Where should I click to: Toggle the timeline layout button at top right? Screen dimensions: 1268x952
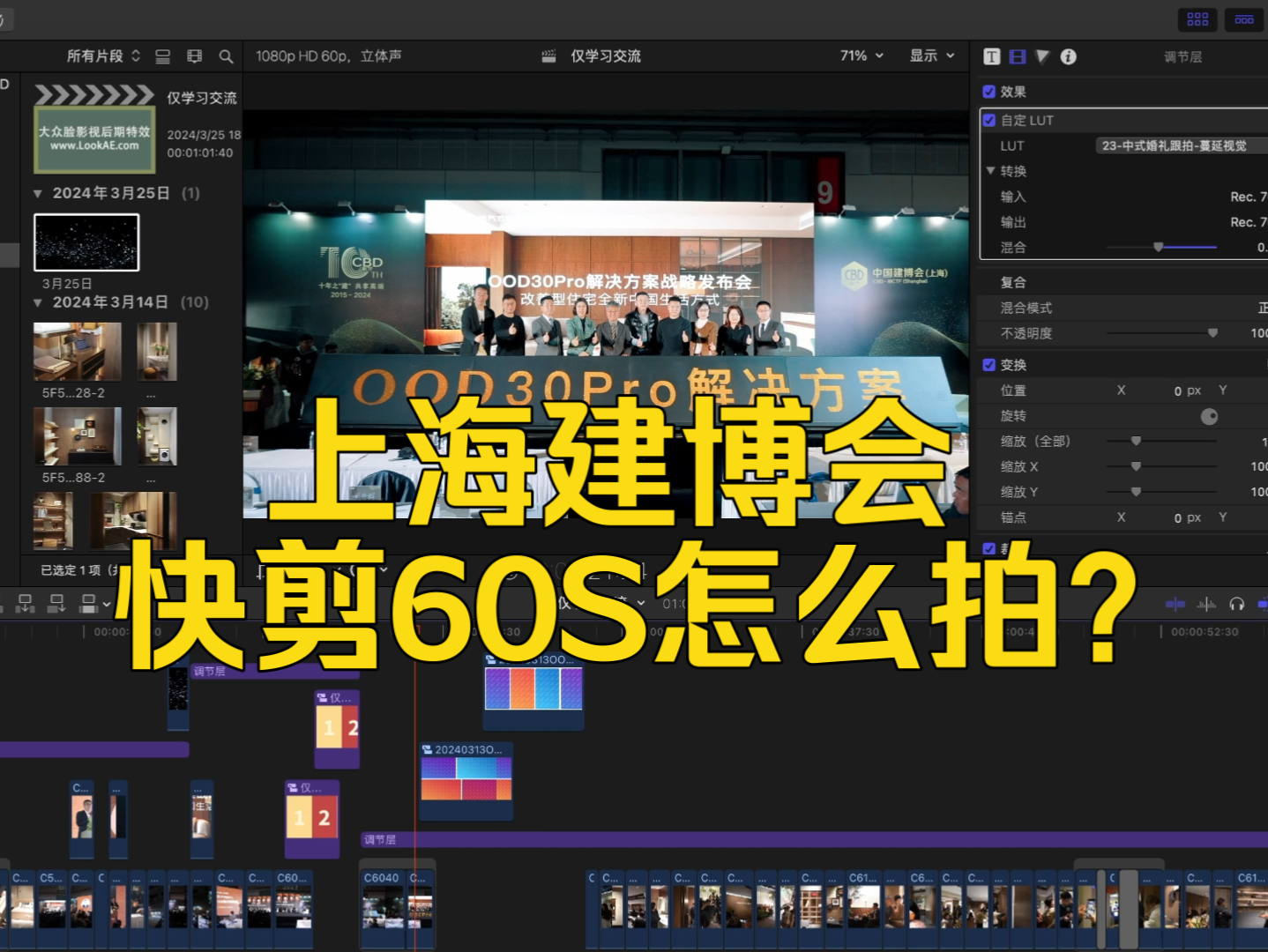pos(1244,19)
